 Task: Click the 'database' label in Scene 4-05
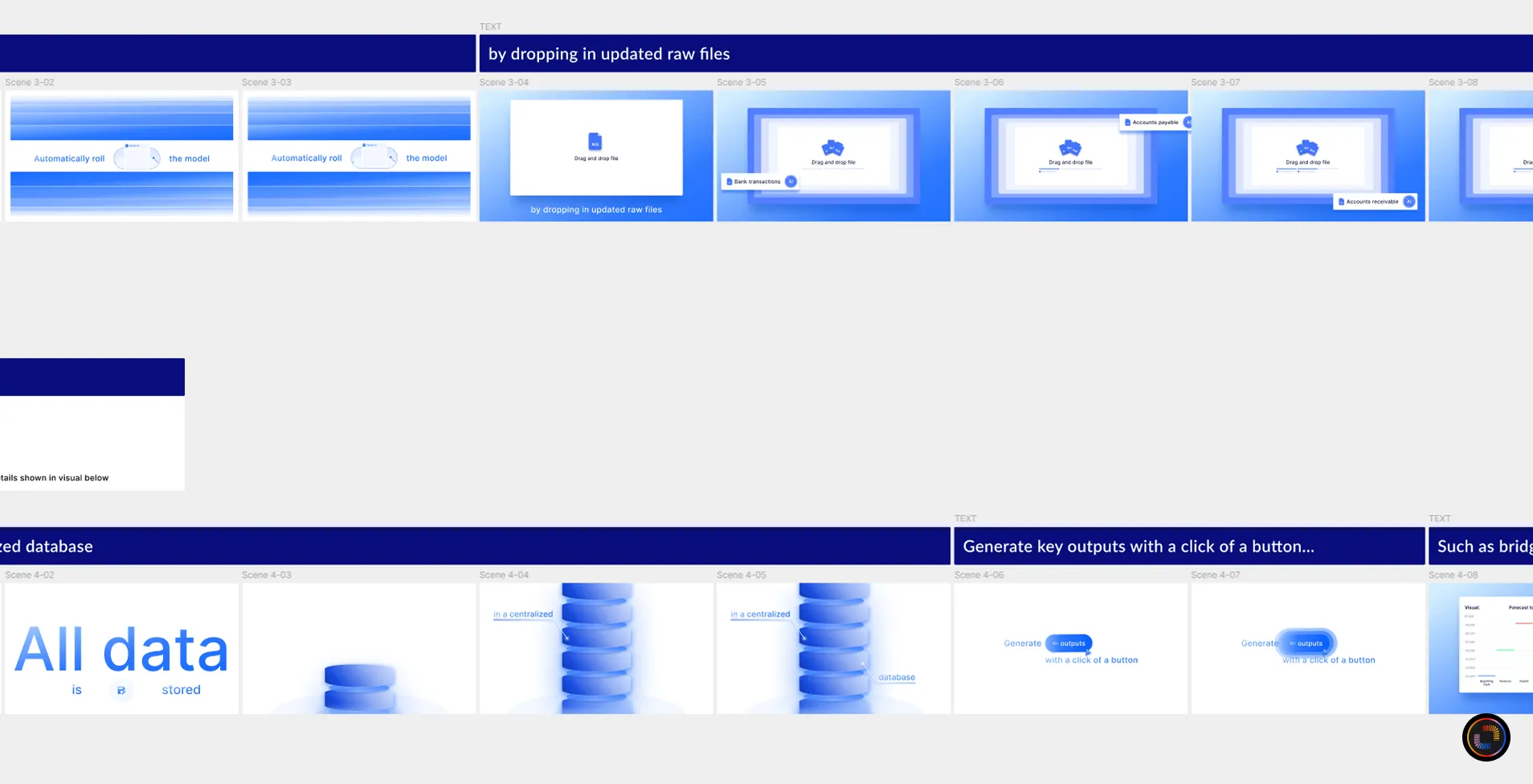(x=897, y=677)
